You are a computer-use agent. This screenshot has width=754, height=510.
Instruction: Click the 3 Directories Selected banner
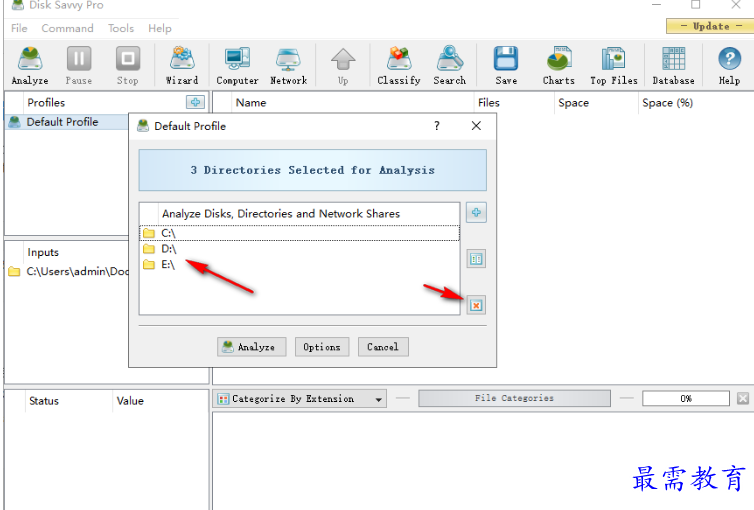coord(313,170)
